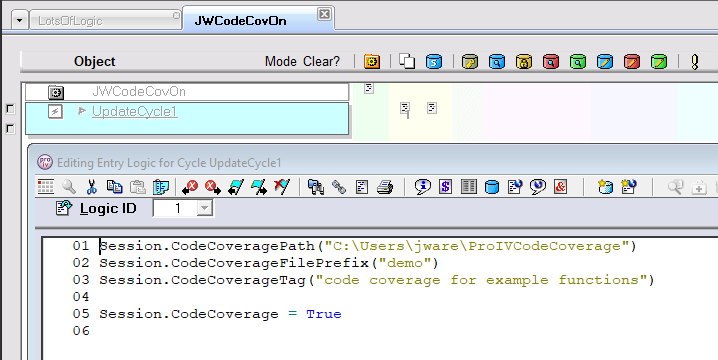Click the blue S database icon

point(434,61)
